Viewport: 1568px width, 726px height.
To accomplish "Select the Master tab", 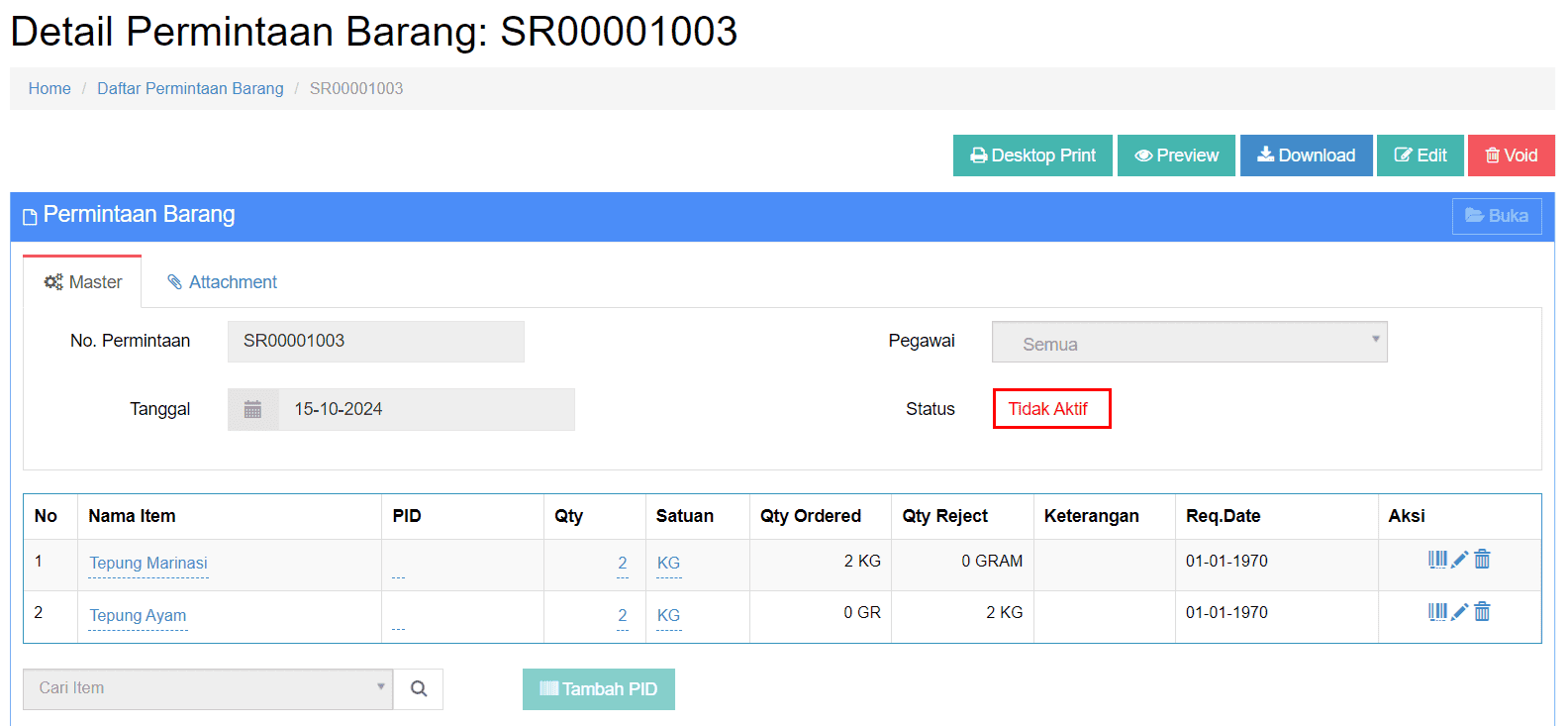I will click(83, 282).
